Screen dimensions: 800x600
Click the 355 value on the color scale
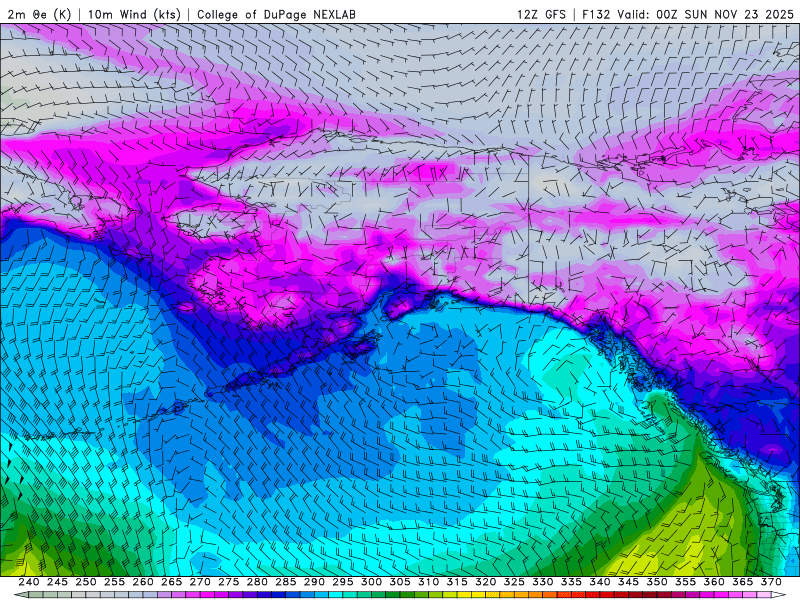point(686,582)
